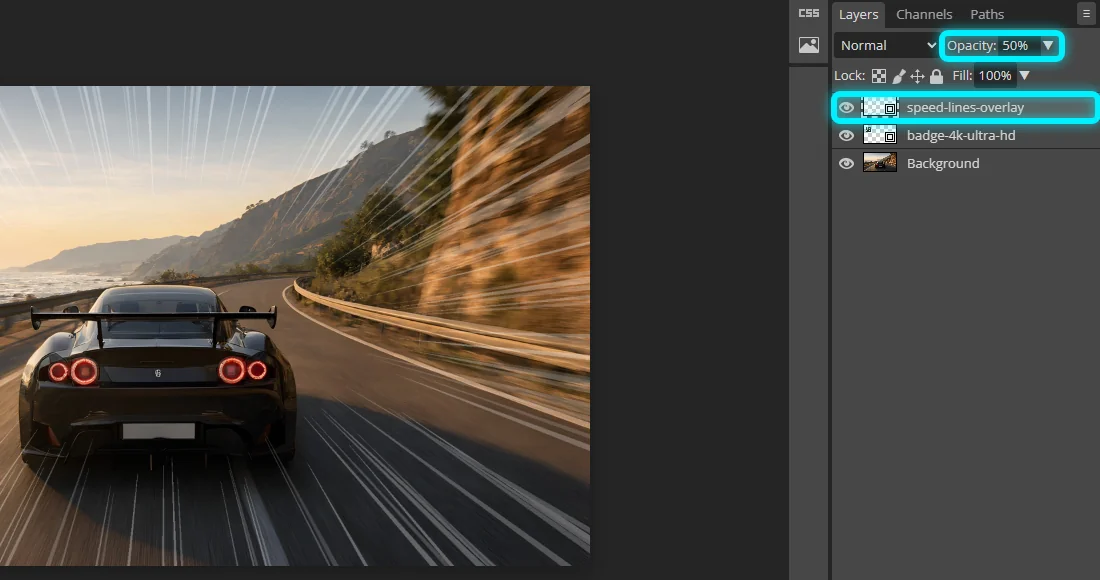This screenshot has height=580, width=1100.
Task: Open the Opacity slider arrow
Action: (x=1047, y=46)
